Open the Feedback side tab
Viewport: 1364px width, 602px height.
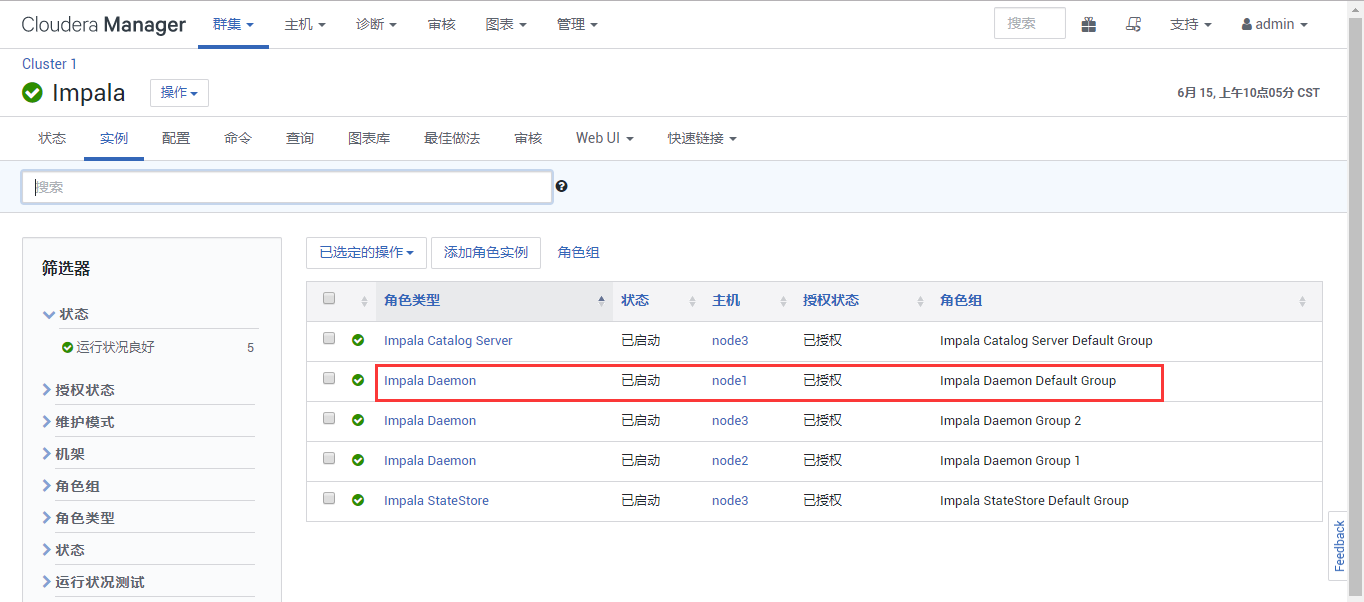[1339, 546]
